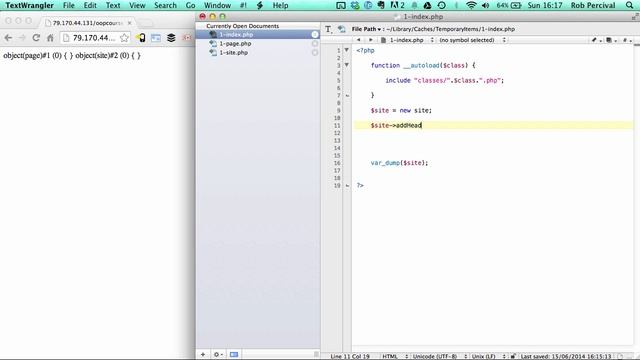The height and width of the screenshot is (360, 640).
Task: Open the hash counterpart menu in navigation bar
Action: pos(627,40)
